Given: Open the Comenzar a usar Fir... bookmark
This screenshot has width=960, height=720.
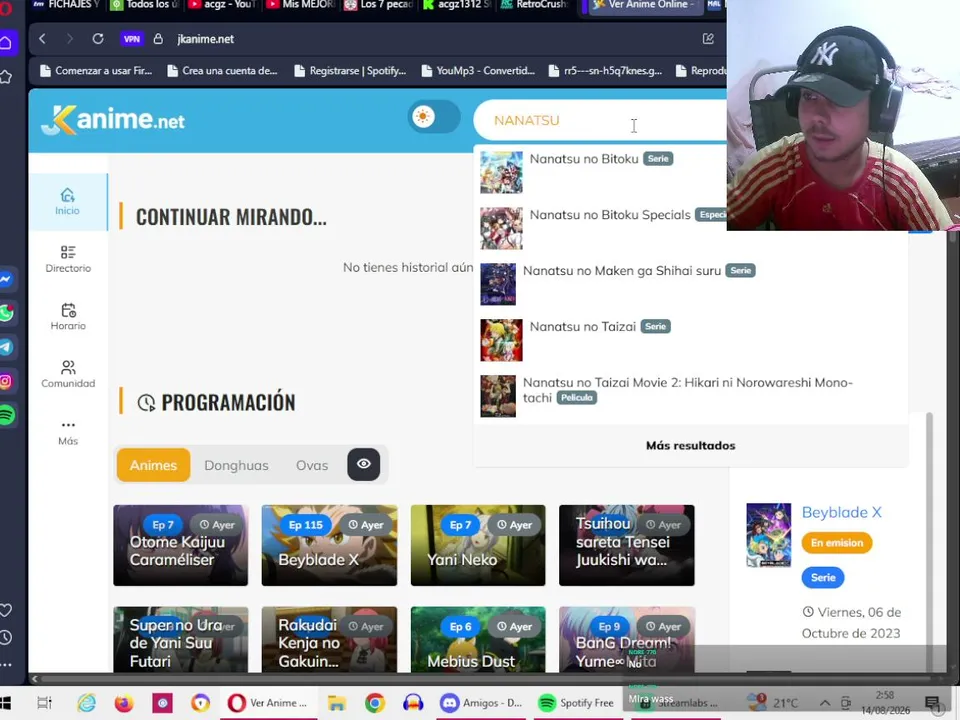Looking at the screenshot, I should point(96,71).
